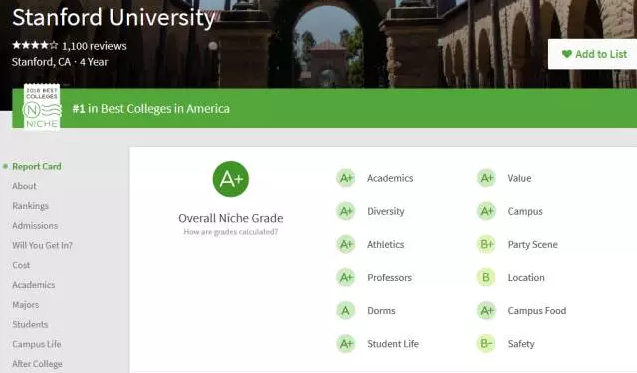This screenshot has height=373, width=637.
Task: Open 'How are grades calculated?' link
Action: click(231, 232)
